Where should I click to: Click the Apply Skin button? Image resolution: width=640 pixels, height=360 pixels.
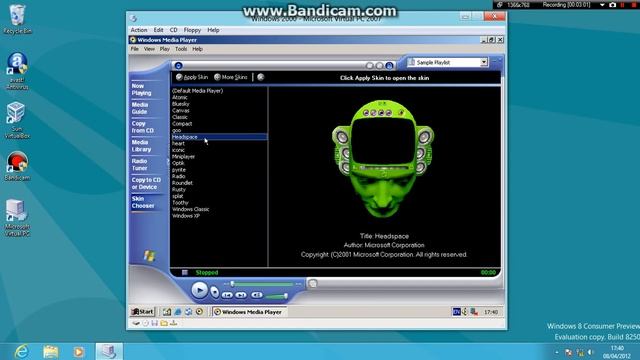pos(192,77)
